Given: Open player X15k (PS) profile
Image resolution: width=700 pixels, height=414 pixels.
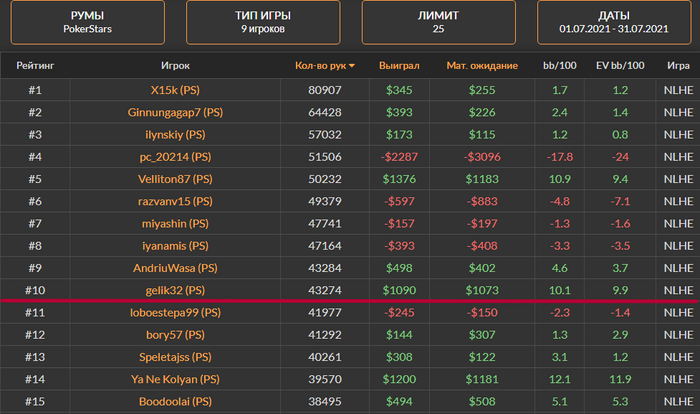Looking at the screenshot, I should tap(175, 90).
